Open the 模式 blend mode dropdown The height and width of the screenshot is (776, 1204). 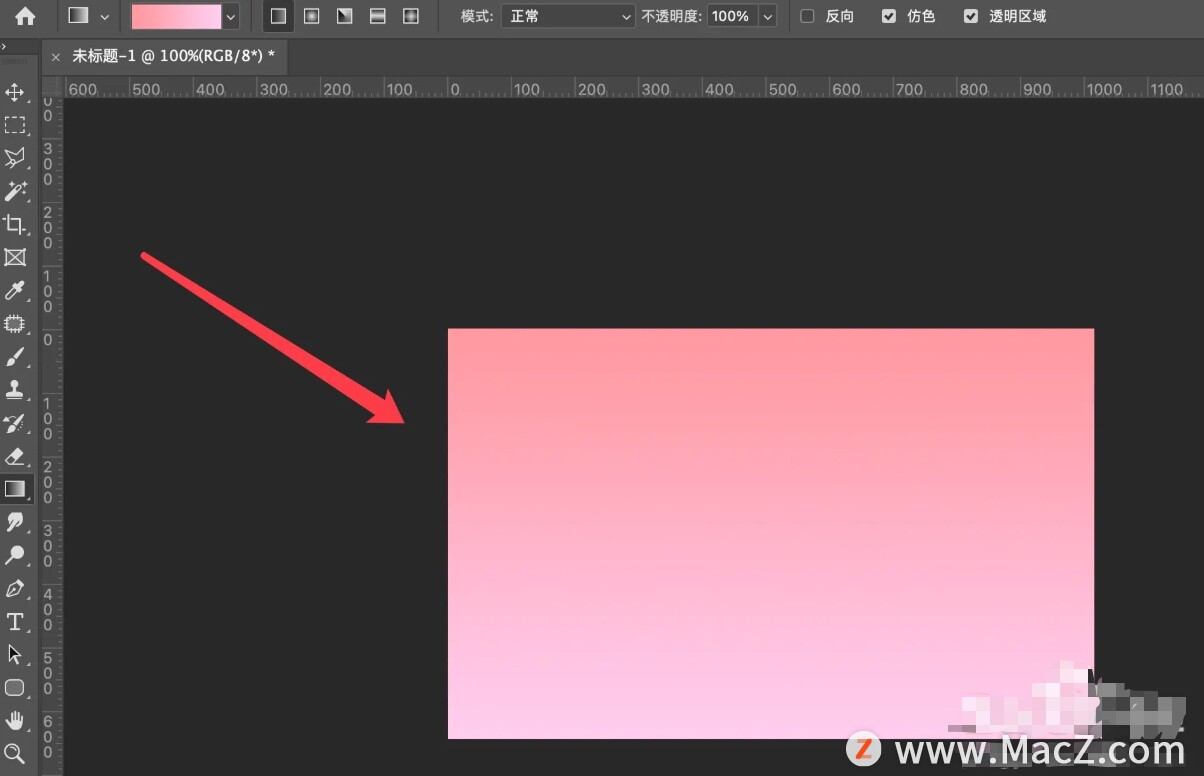[x=568, y=16]
